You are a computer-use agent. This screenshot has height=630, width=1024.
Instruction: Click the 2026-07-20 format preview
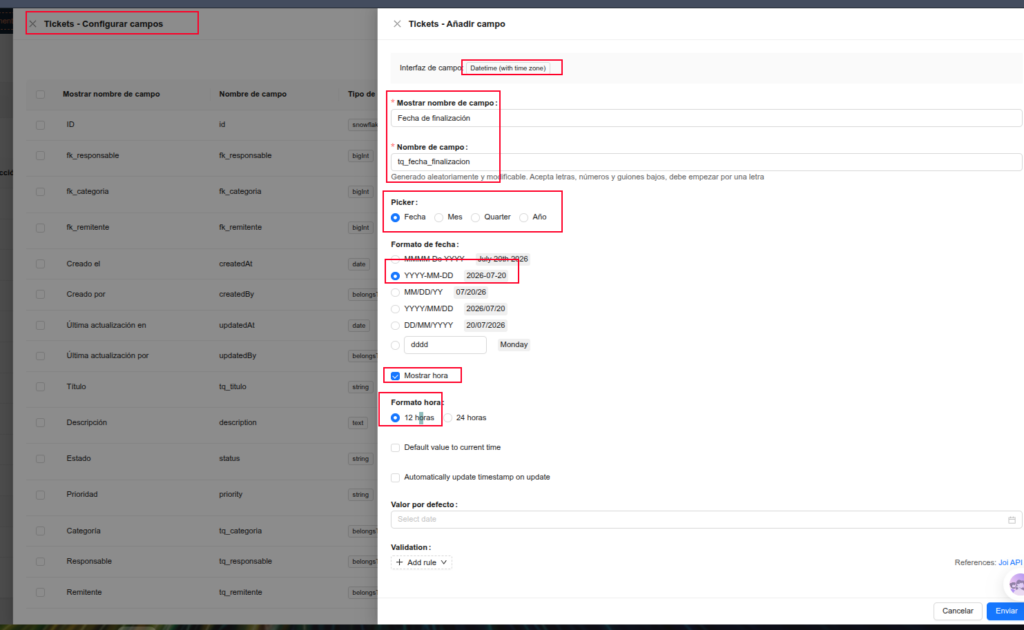(486, 276)
